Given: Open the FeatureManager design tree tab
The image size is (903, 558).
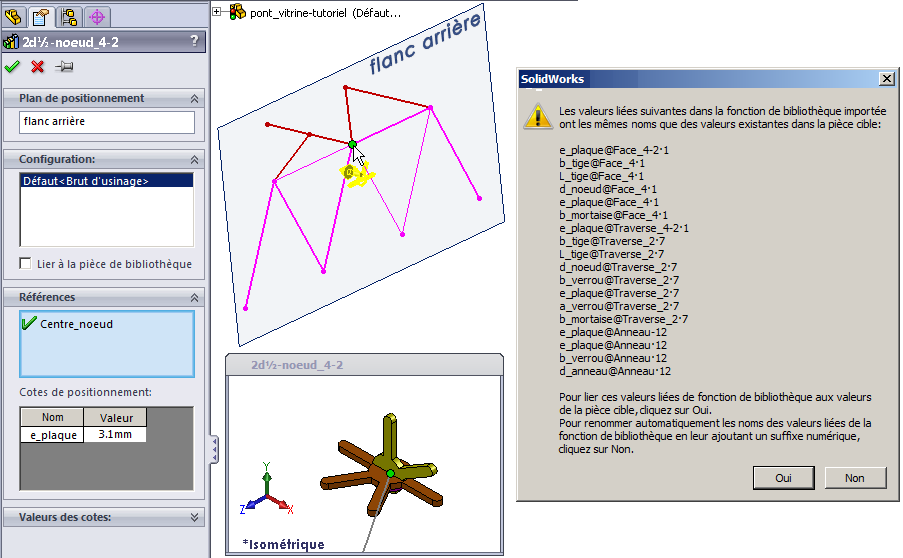Looking at the screenshot, I should [x=13, y=16].
